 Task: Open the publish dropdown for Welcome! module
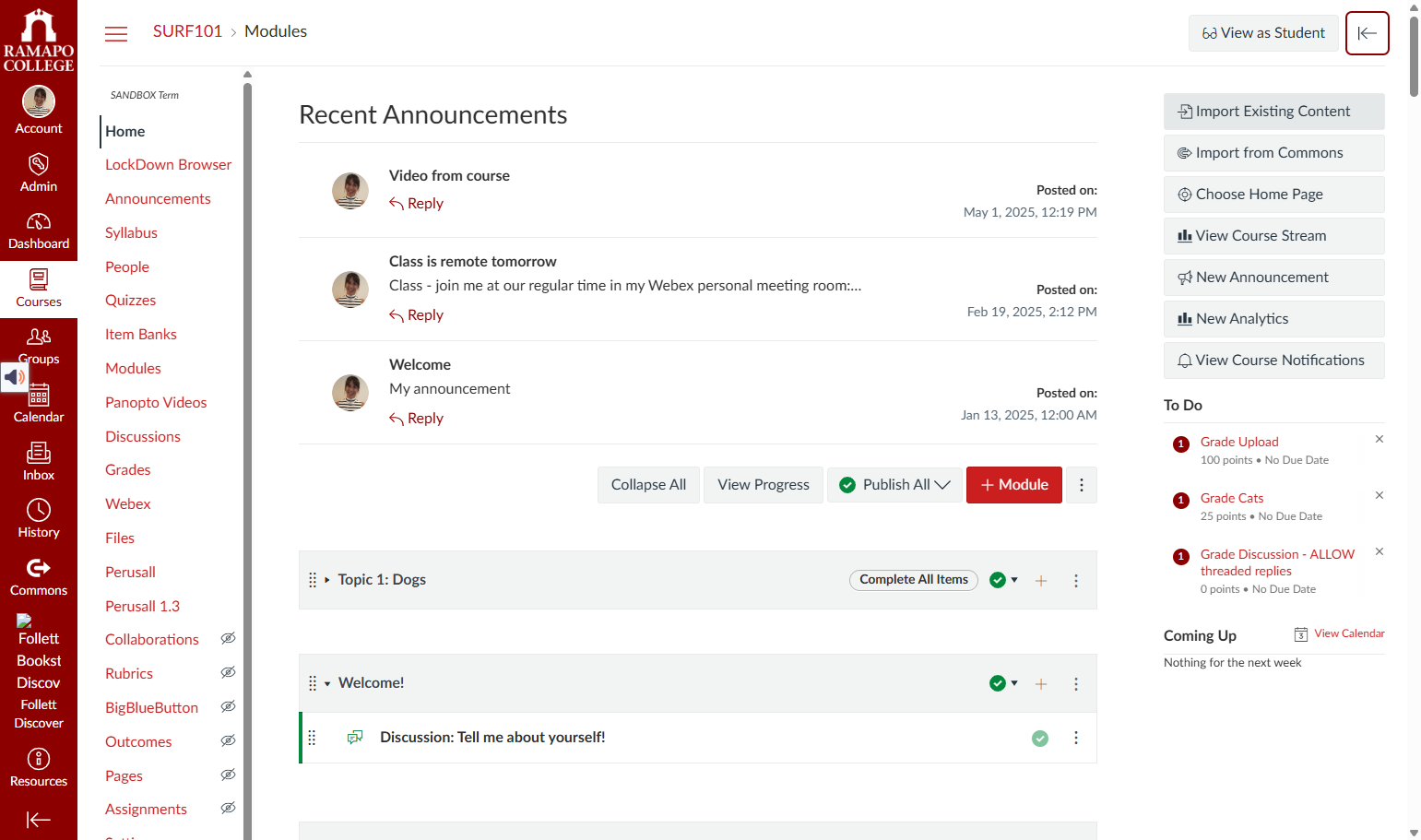point(1003,683)
